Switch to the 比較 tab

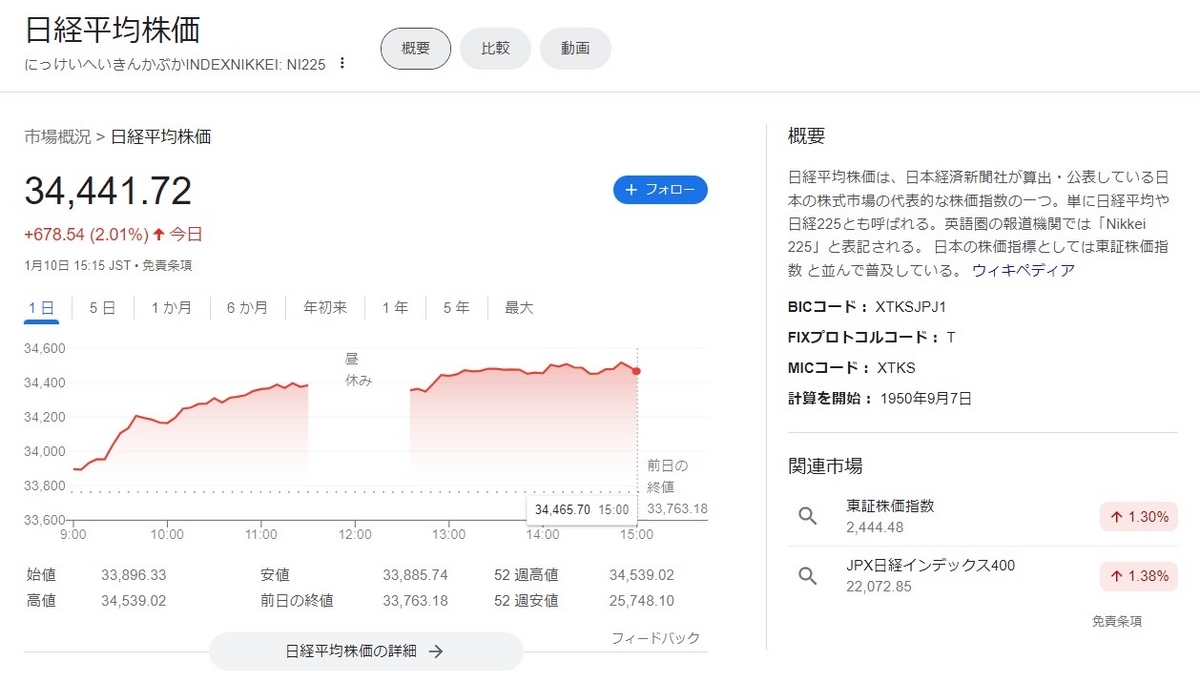tap(496, 48)
